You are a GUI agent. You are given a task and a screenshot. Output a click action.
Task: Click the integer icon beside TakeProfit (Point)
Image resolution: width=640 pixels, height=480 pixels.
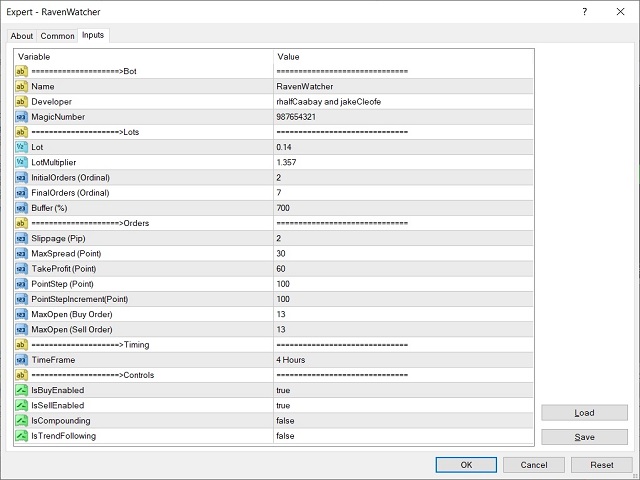(21, 269)
